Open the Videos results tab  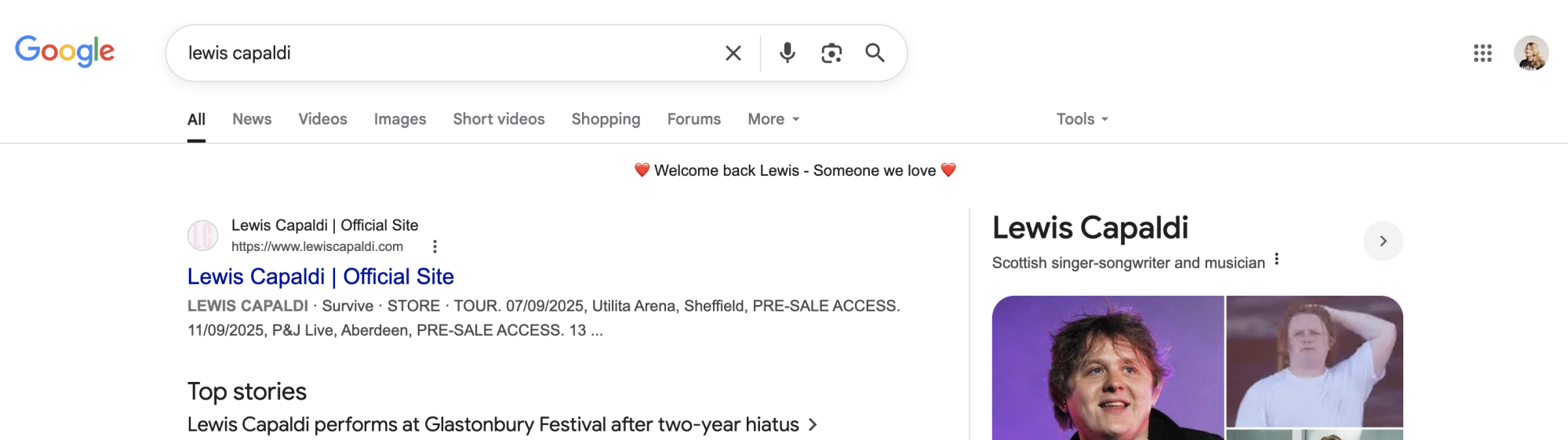[x=322, y=119]
